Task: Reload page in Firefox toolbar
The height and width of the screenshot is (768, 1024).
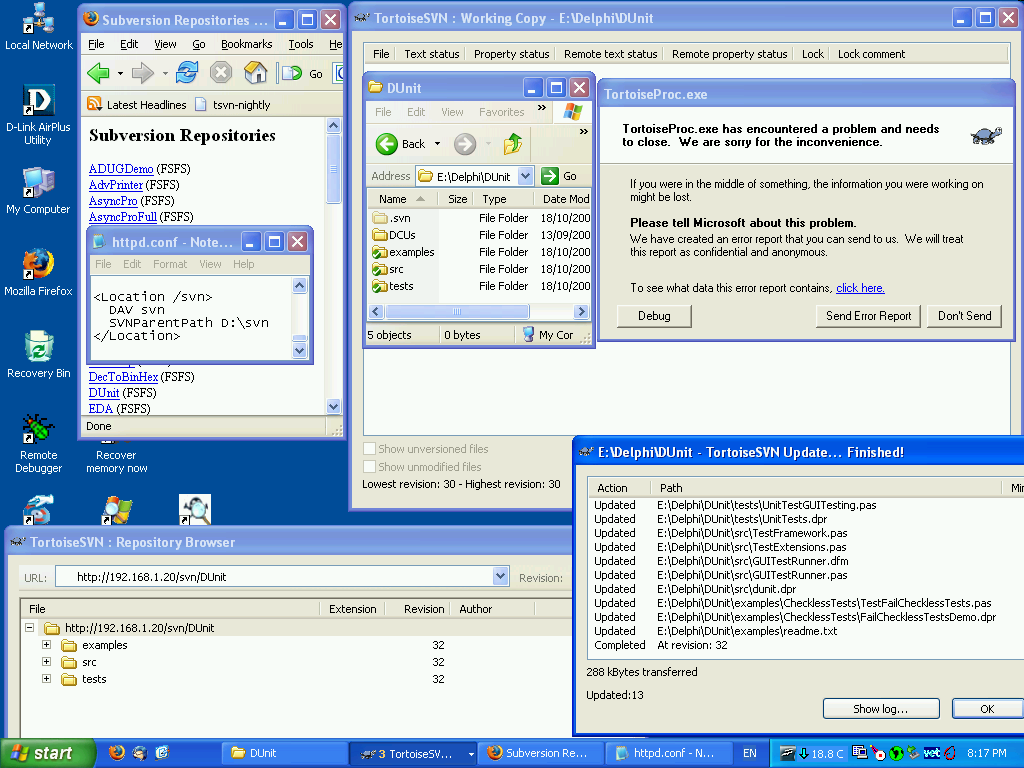Action: click(x=187, y=72)
